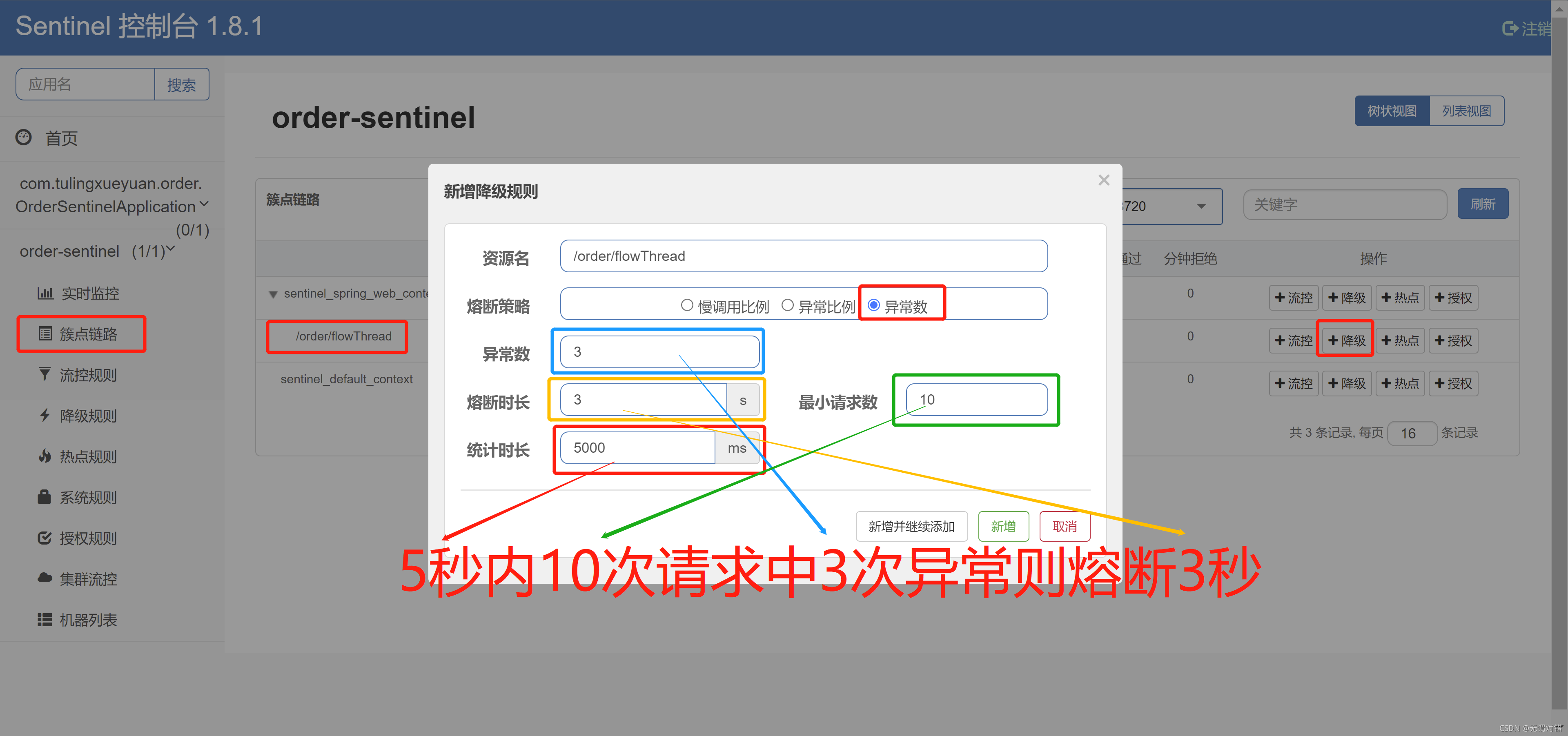1568x736 pixels.
Task: Edit the records-per-page 16 field
Action: tap(1412, 433)
